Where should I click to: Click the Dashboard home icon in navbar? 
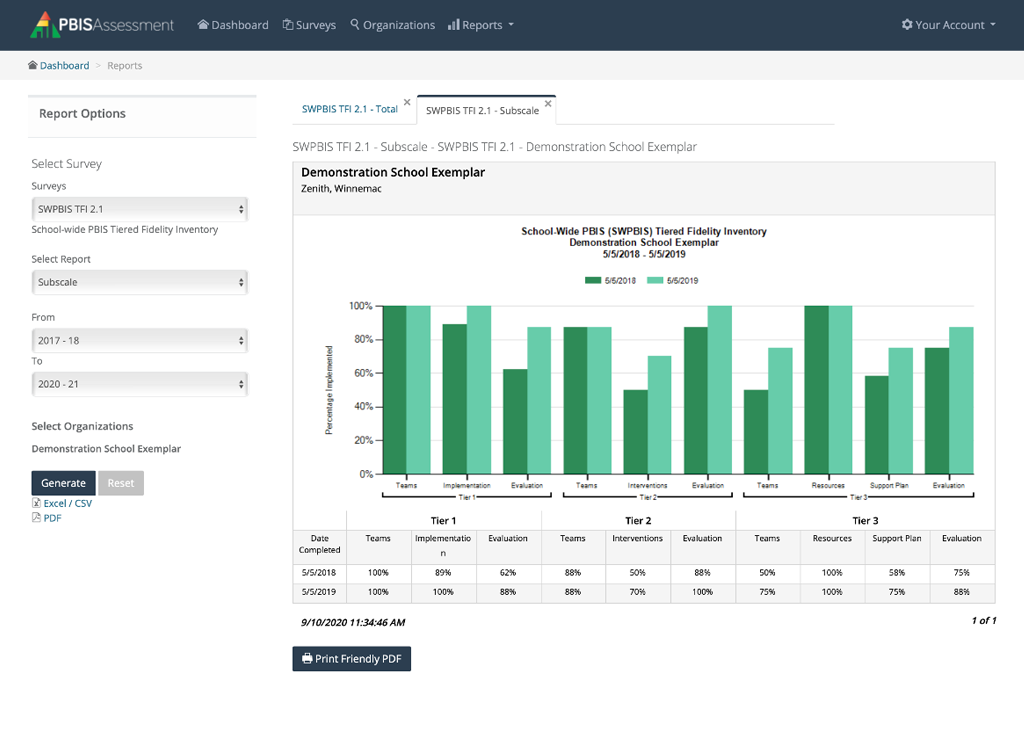tap(203, 25)
